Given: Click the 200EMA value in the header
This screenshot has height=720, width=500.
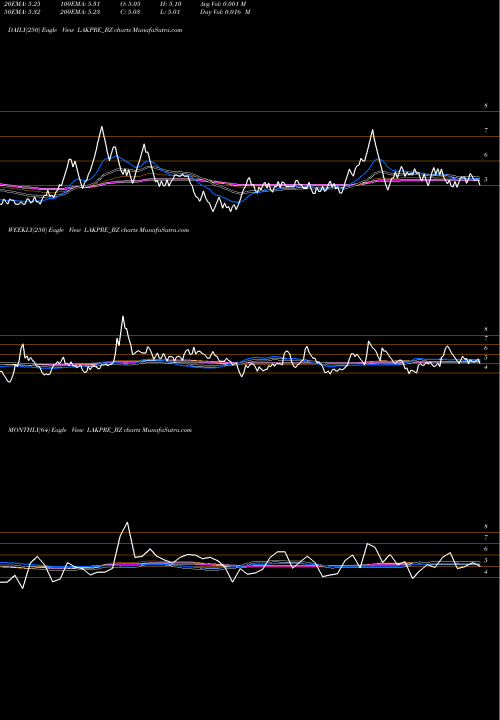Looking at the screenshot, I should tap(80, 12).
